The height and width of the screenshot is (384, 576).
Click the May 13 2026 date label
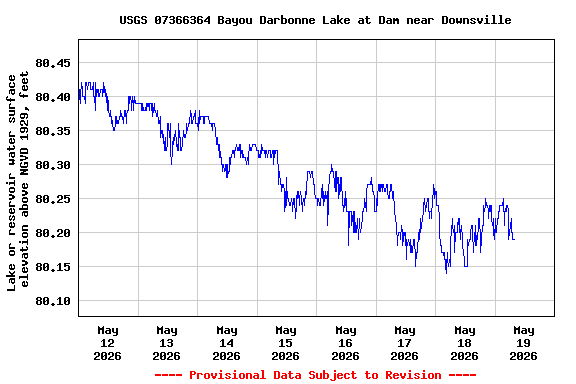coord(166,343)
